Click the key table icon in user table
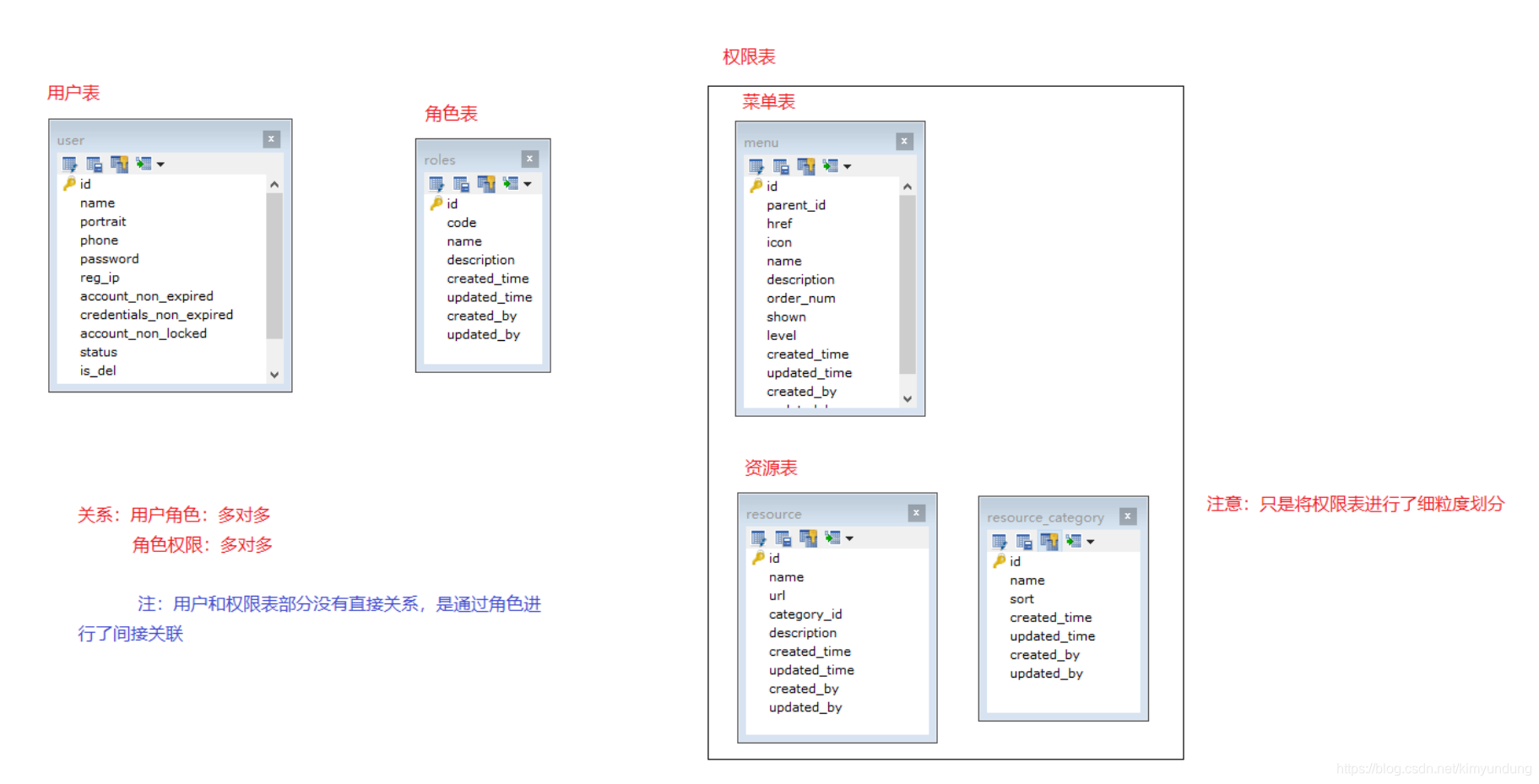This screenshot has width=1539, height=784. point(119,164)
